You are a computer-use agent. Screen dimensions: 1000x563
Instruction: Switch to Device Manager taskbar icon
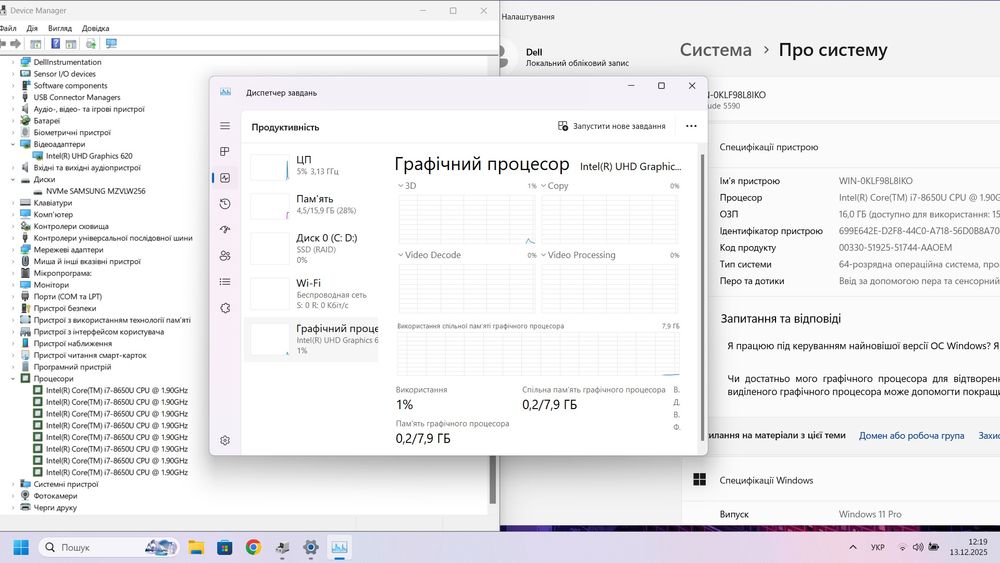coord(283,547)
